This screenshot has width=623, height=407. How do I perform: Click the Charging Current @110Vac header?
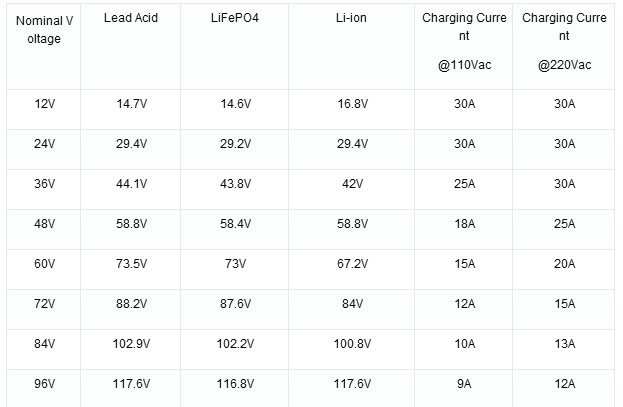(x=464, y=47)
